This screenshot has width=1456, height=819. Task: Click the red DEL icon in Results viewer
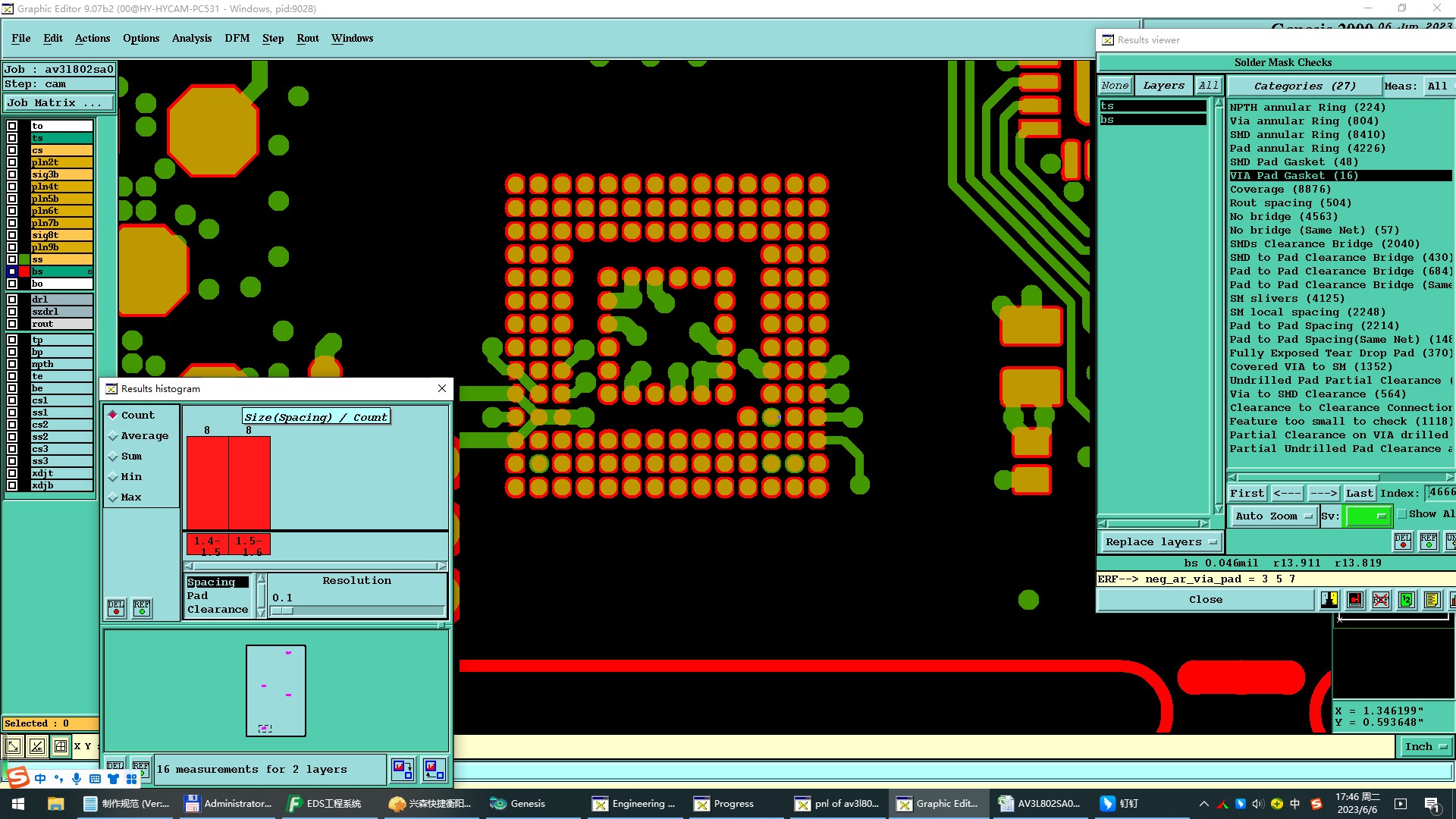[x=1403, y=541]
